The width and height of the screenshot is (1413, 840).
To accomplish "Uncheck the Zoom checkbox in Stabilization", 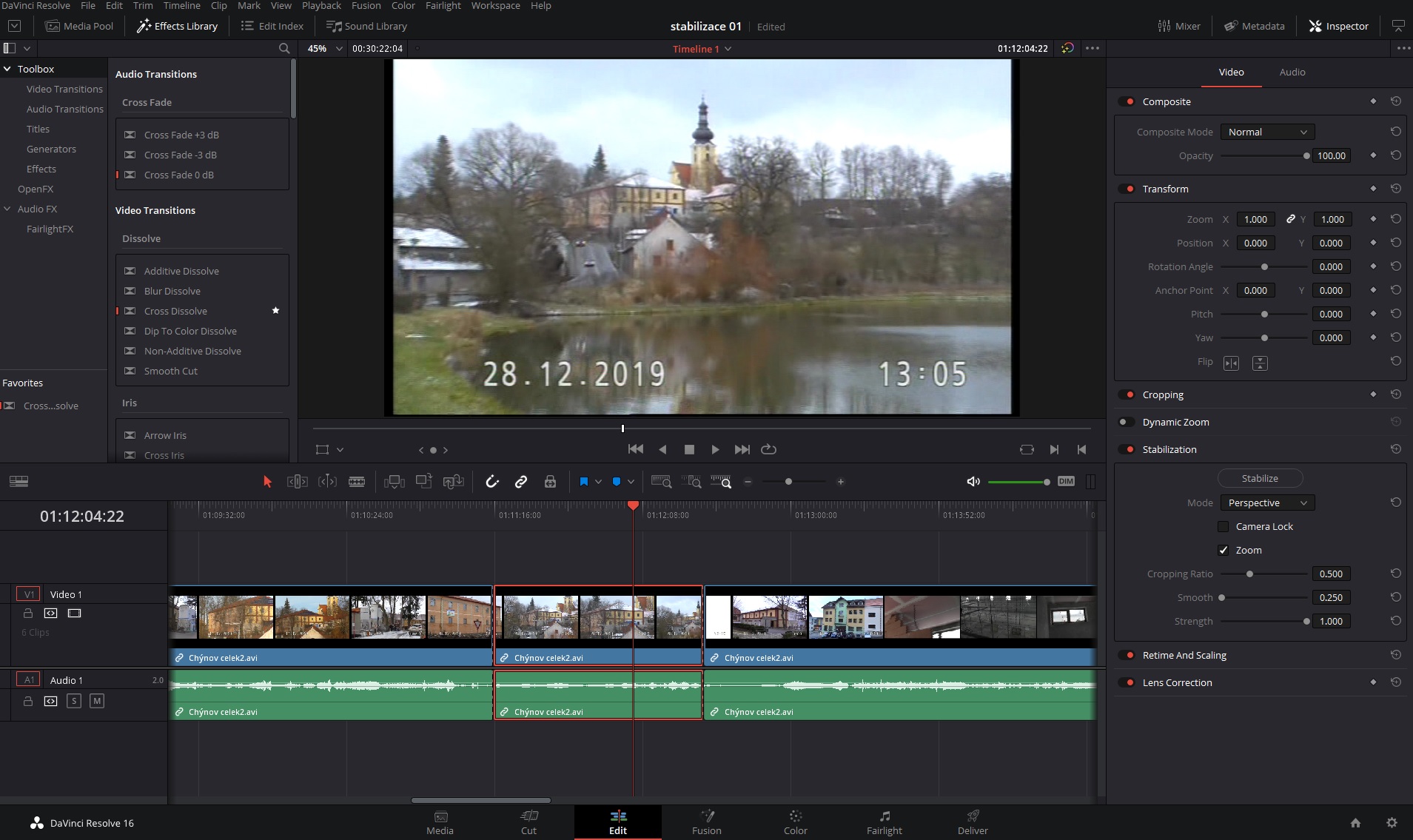I will [1223, 550].
